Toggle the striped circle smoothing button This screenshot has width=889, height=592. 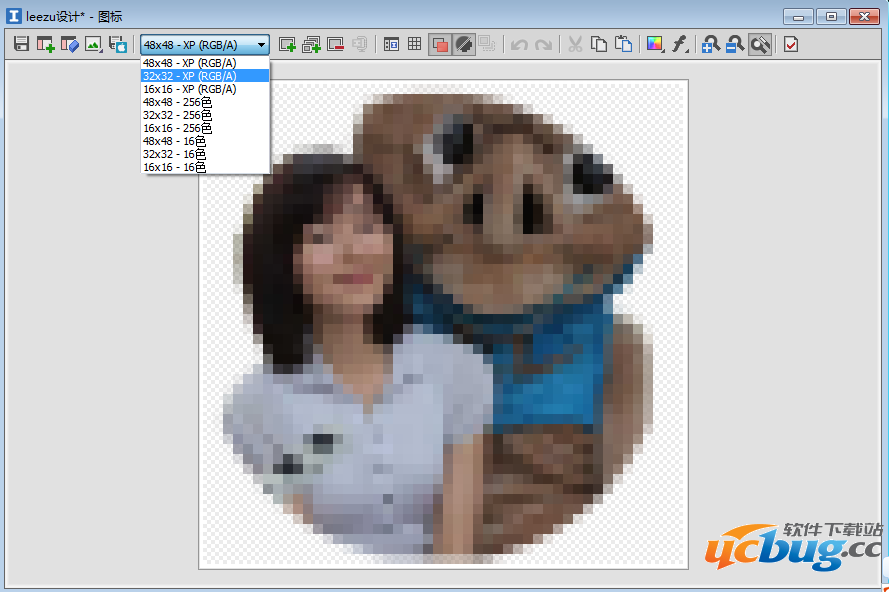point(464,44)
